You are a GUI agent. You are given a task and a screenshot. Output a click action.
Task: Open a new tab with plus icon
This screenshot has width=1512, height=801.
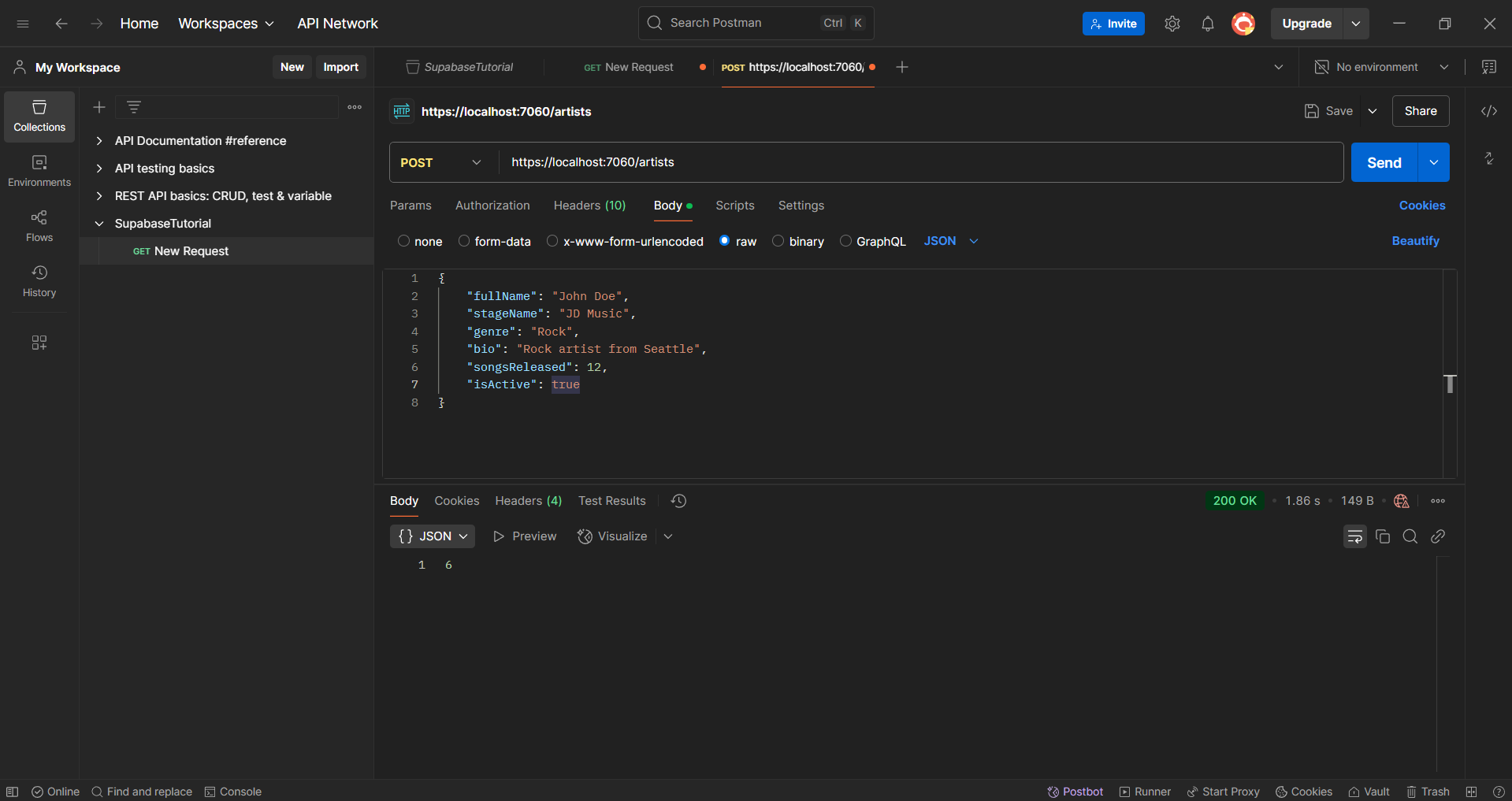pyautogui.click(x=902, y=67)
